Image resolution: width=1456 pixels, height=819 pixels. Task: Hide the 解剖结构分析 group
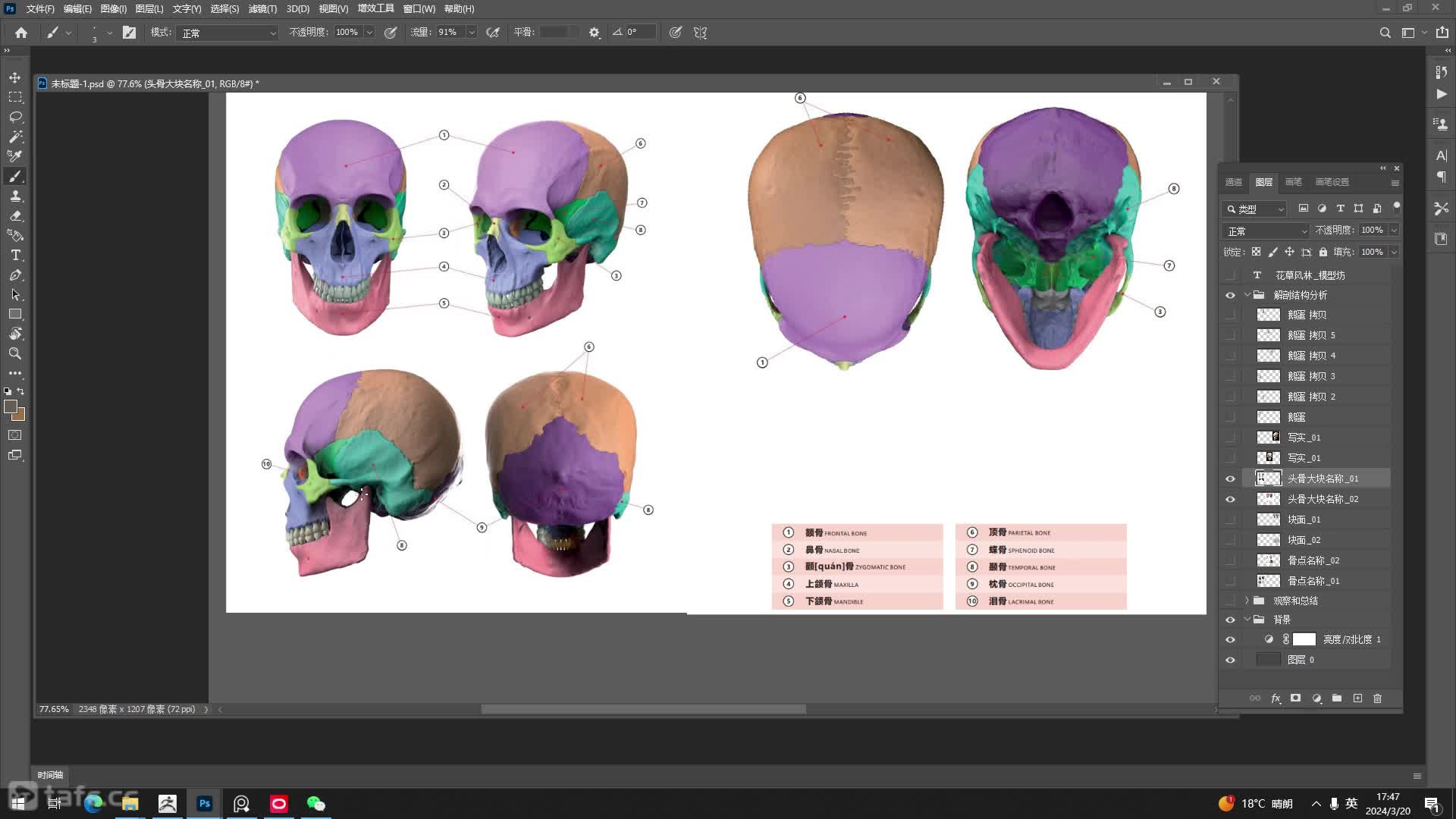pyautogui.click(x=1230, y=295)
